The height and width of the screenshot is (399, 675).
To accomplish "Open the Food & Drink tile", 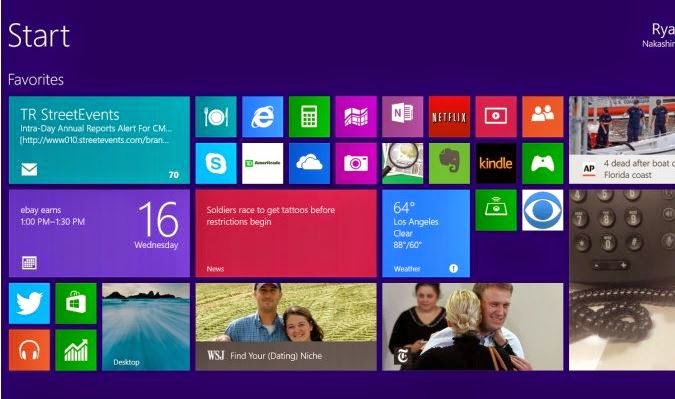I will (x=216, y=117).
